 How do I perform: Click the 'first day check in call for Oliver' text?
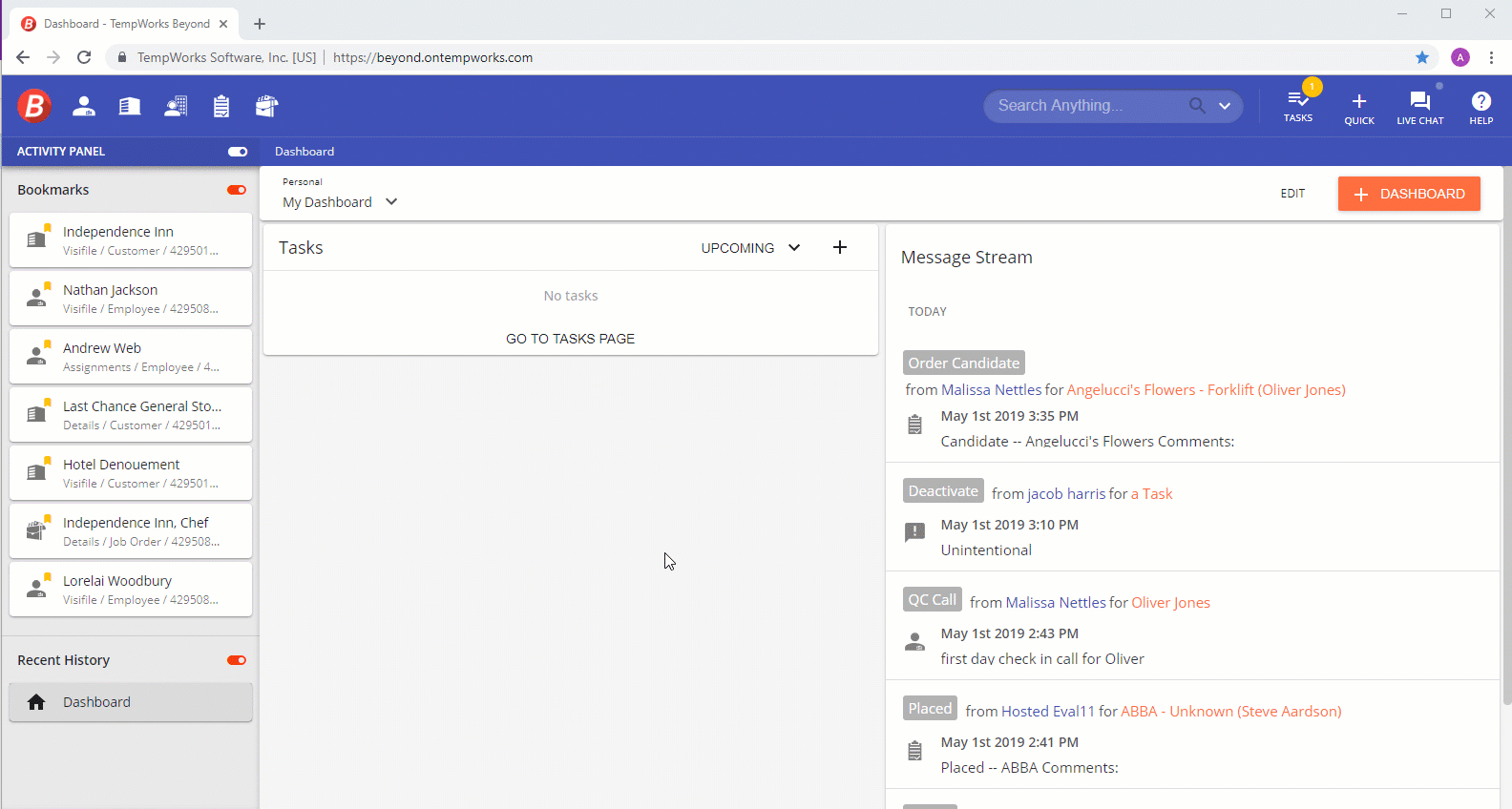tap(1042, 659)
